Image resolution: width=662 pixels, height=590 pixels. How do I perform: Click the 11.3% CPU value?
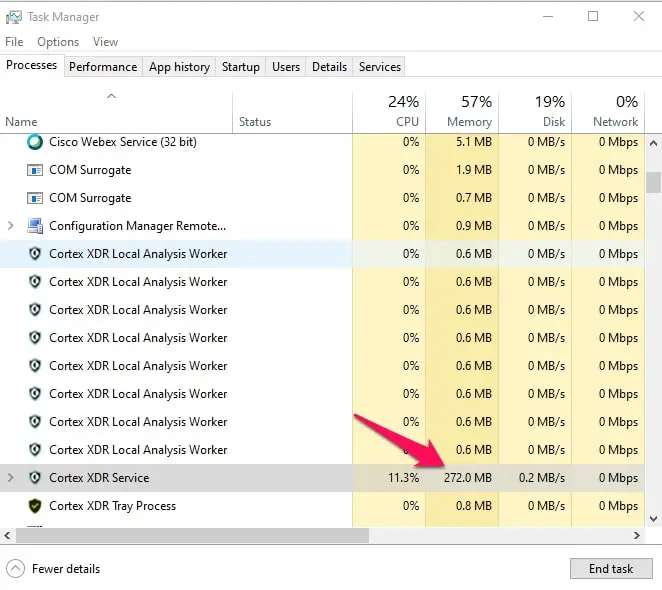pos(404,478)
